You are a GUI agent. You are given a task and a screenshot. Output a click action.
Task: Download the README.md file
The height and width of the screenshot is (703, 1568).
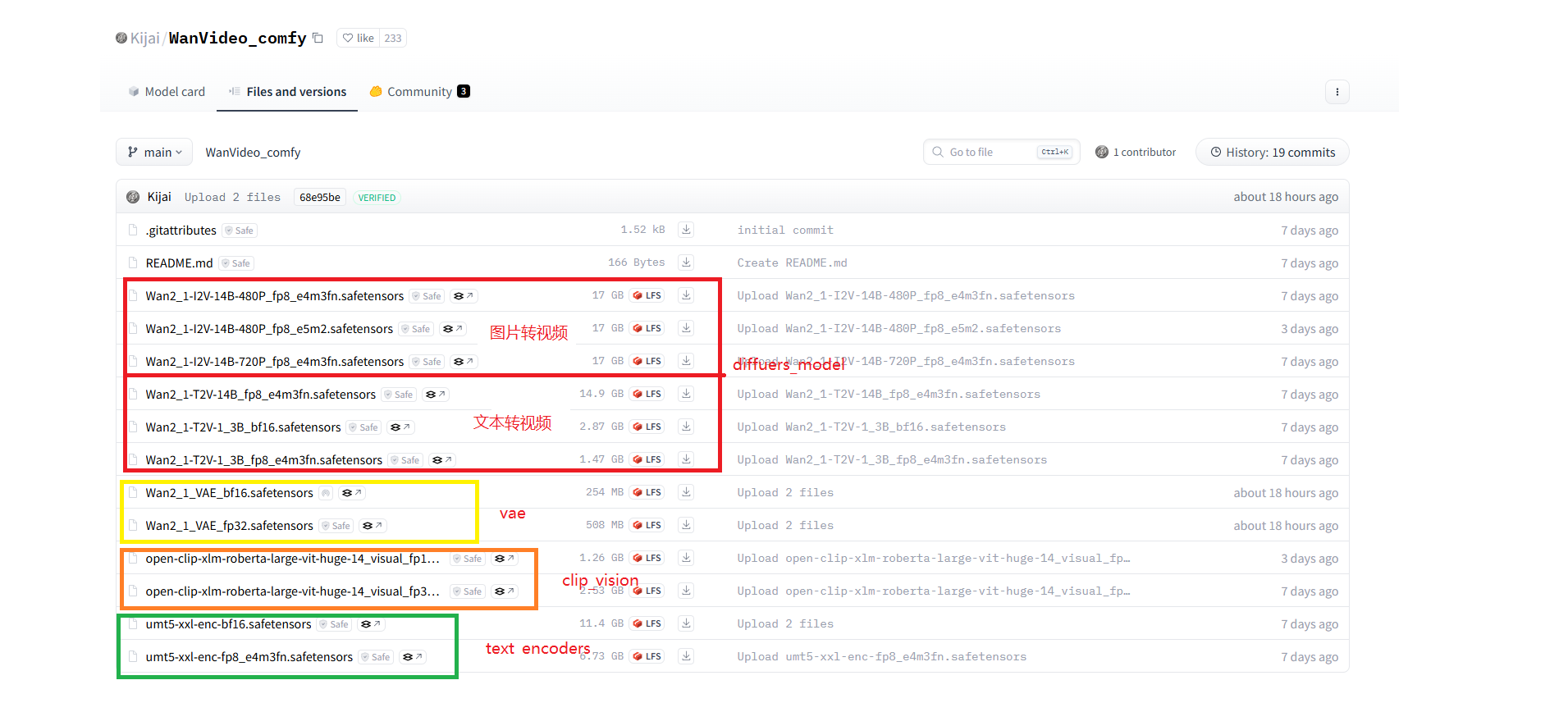pos(686,262)
